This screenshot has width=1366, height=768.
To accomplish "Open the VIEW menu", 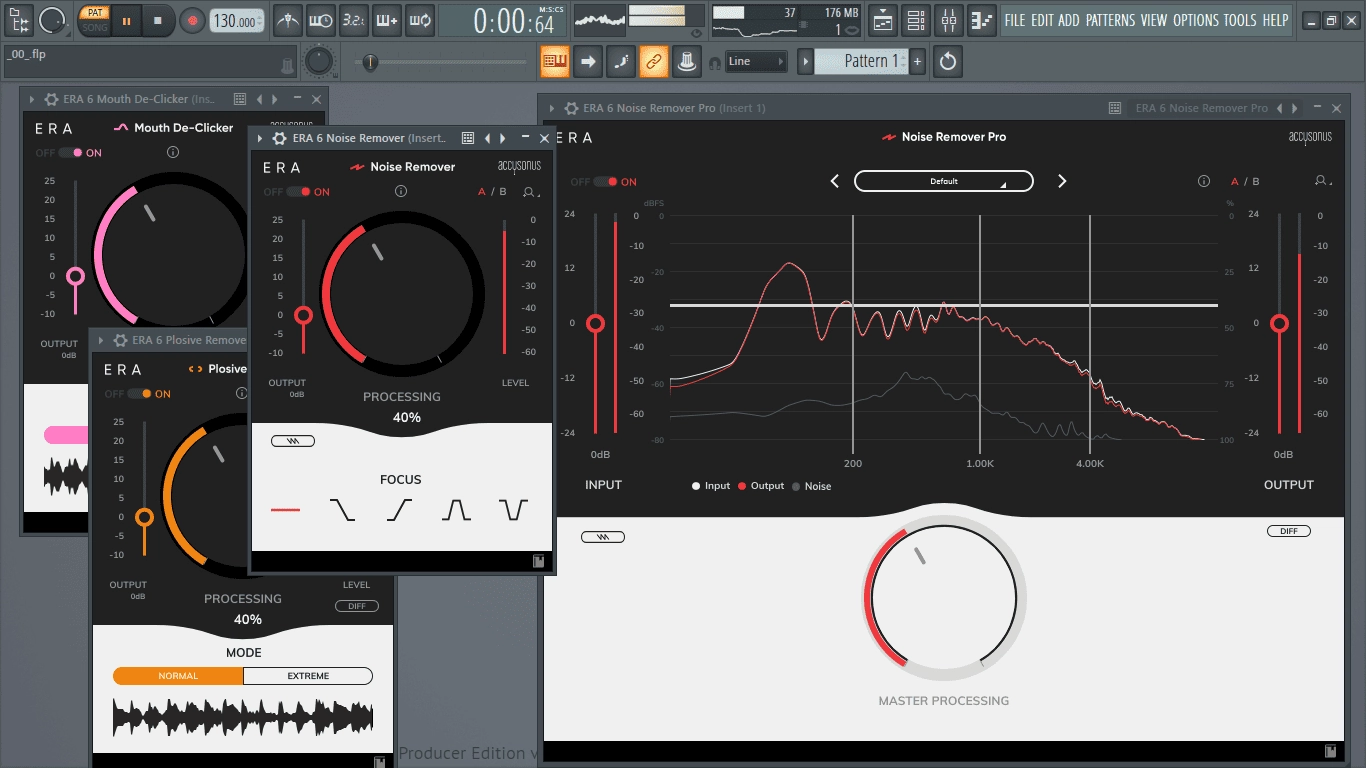I will [1154, 20].
